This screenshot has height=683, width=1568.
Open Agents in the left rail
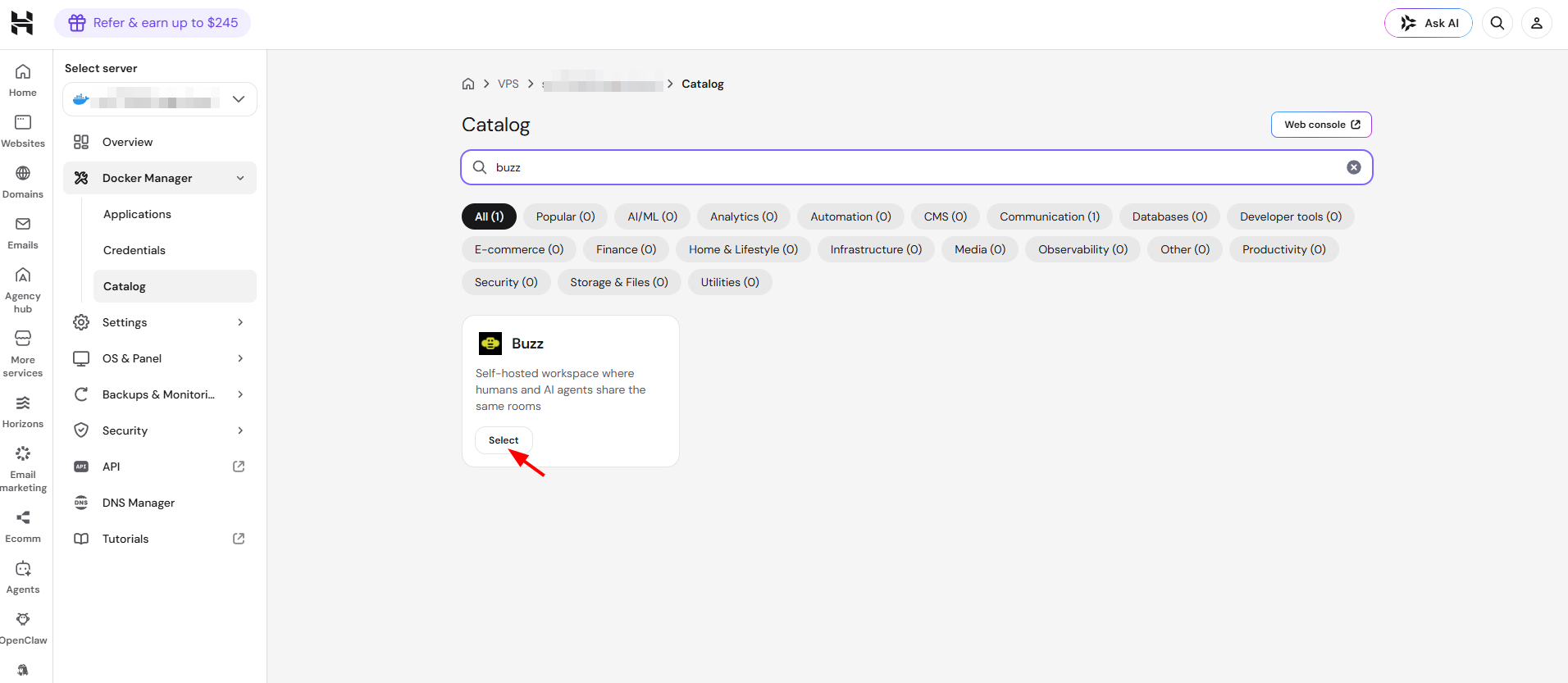23,577
